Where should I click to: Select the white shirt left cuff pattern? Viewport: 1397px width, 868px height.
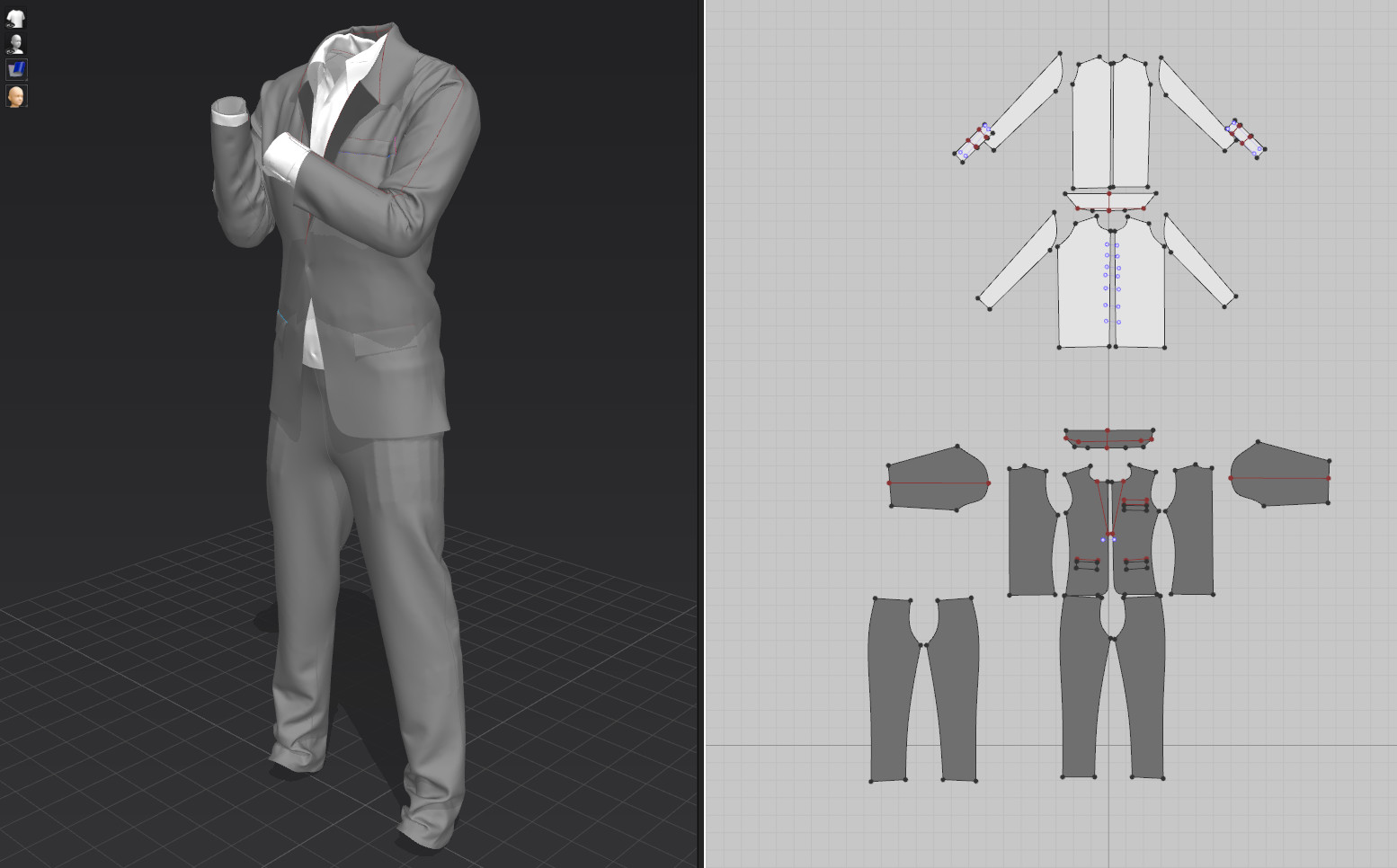[x=974, y=144]
